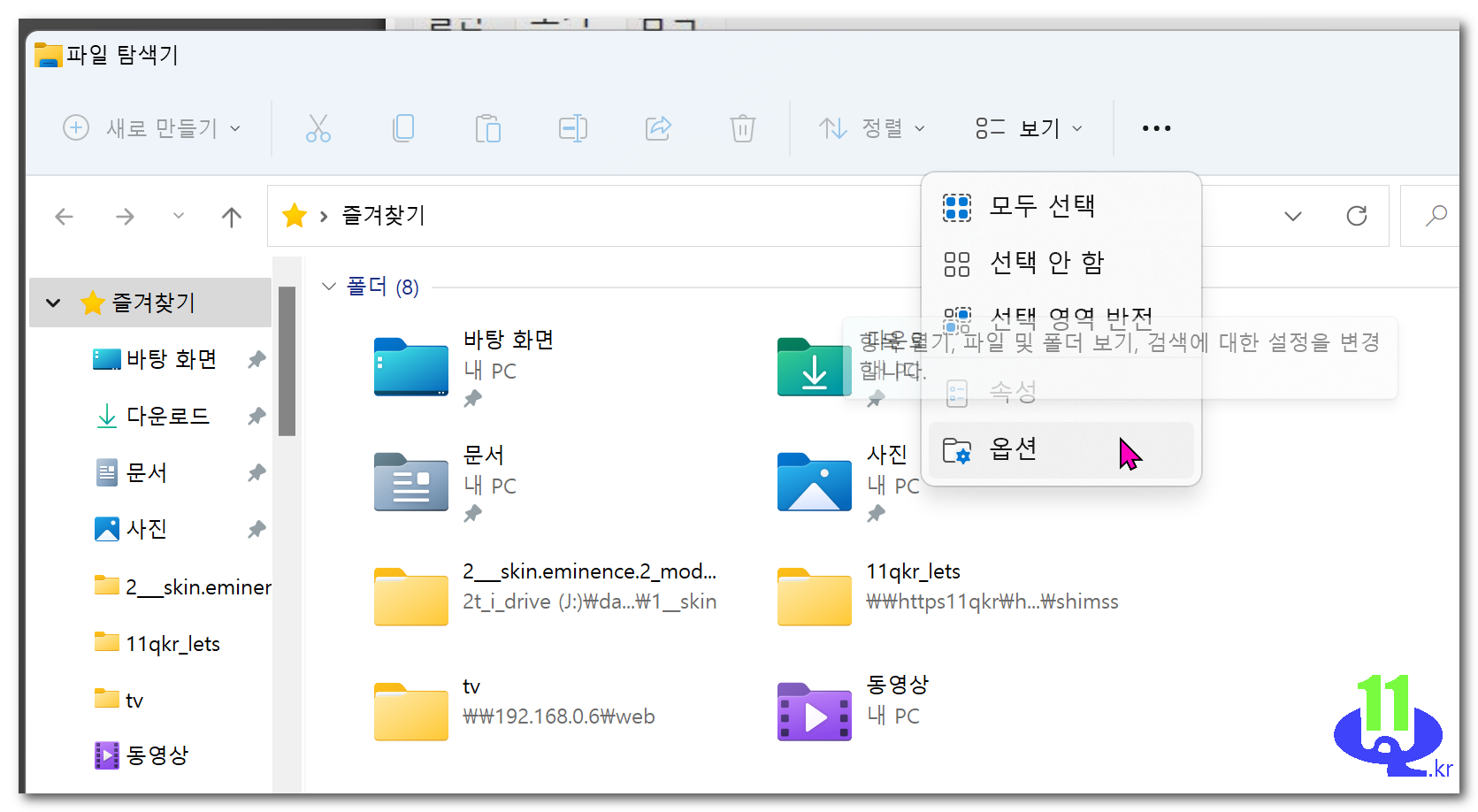Open the 정렬 (Sort) dropdown
This screenshot has width=1478, height=812.
point(872,128)
